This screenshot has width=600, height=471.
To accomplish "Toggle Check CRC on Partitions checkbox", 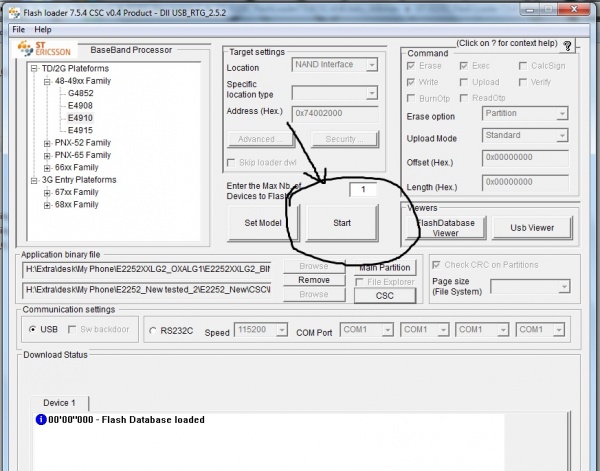I will (436, 265).
